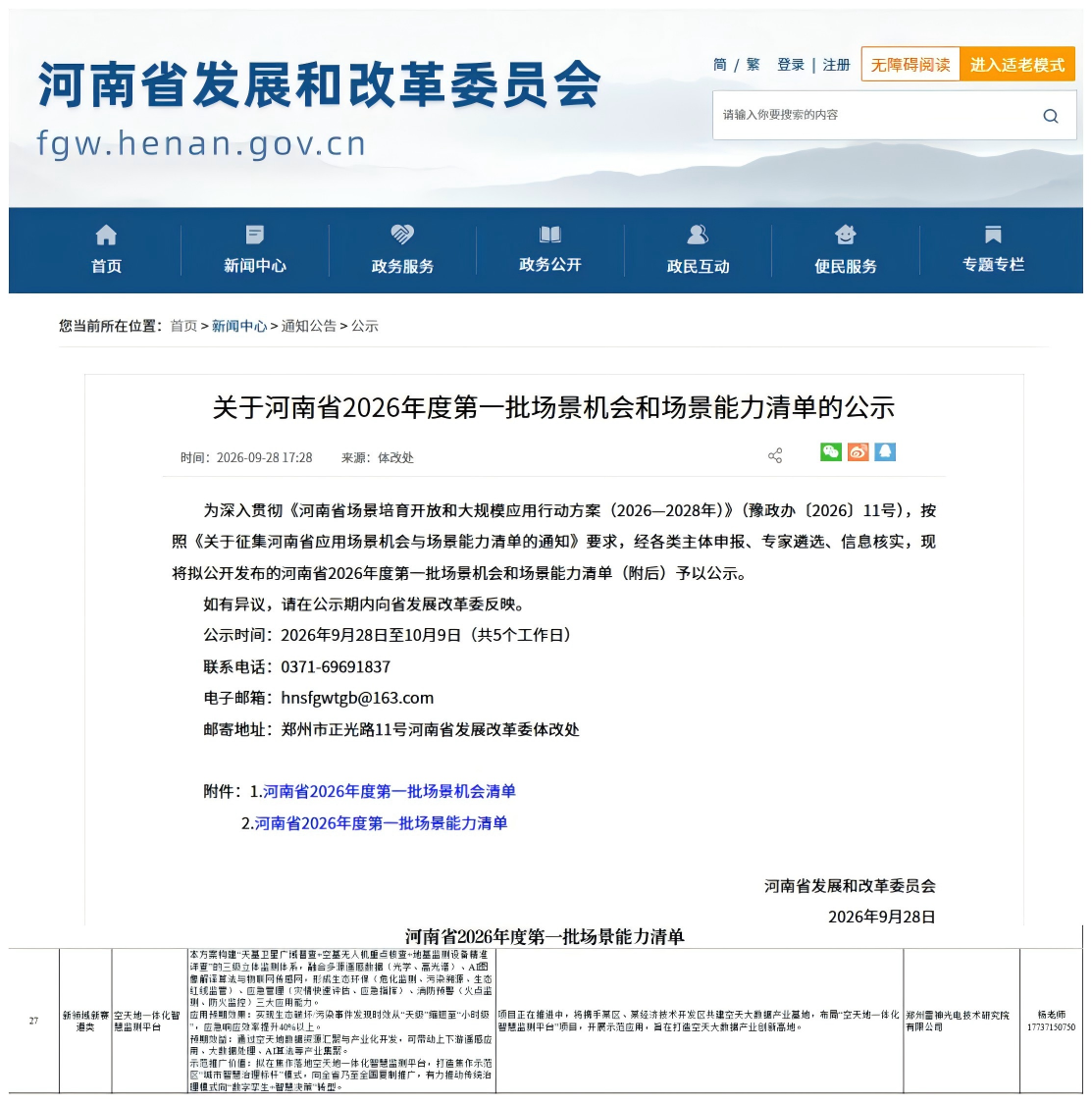Screen dimensions: 1092x1103
Task: Click table cell 空天地一体化智慧监测平台
Action: tap(147, 1022)
